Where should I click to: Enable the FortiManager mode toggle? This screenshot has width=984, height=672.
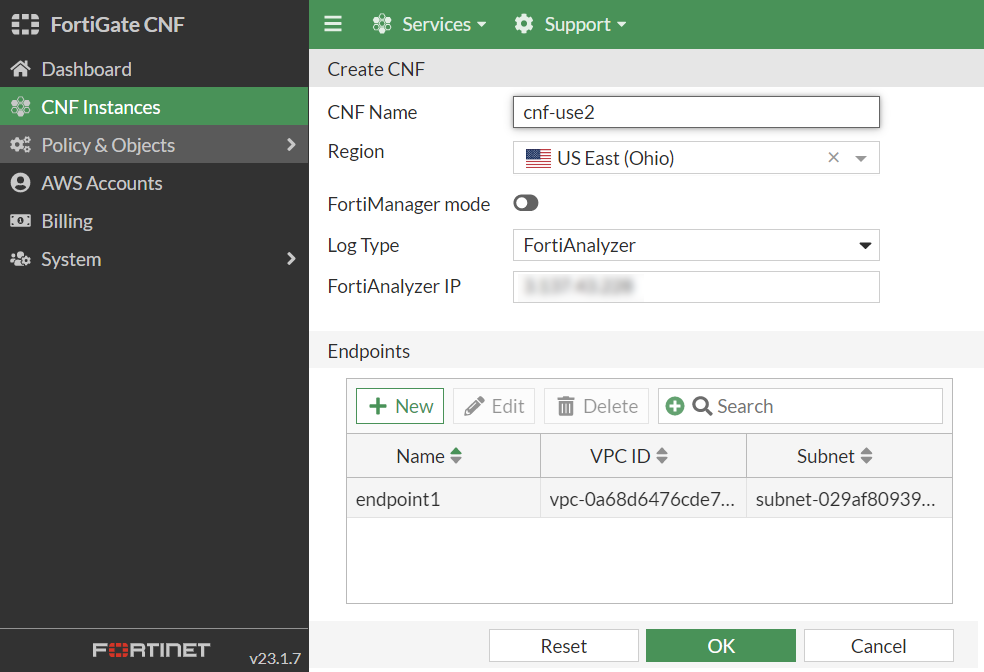tap(525, 203)
